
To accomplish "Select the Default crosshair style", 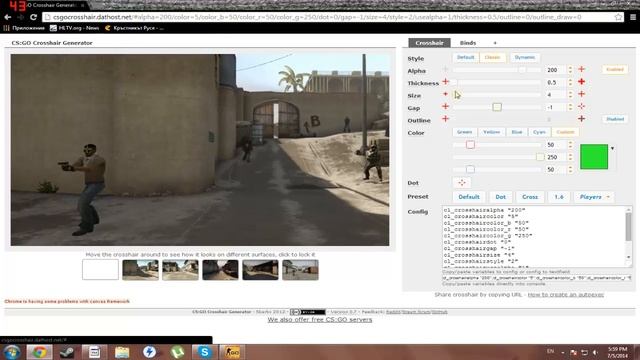I will pyautogui.click(x=465, y=58).
